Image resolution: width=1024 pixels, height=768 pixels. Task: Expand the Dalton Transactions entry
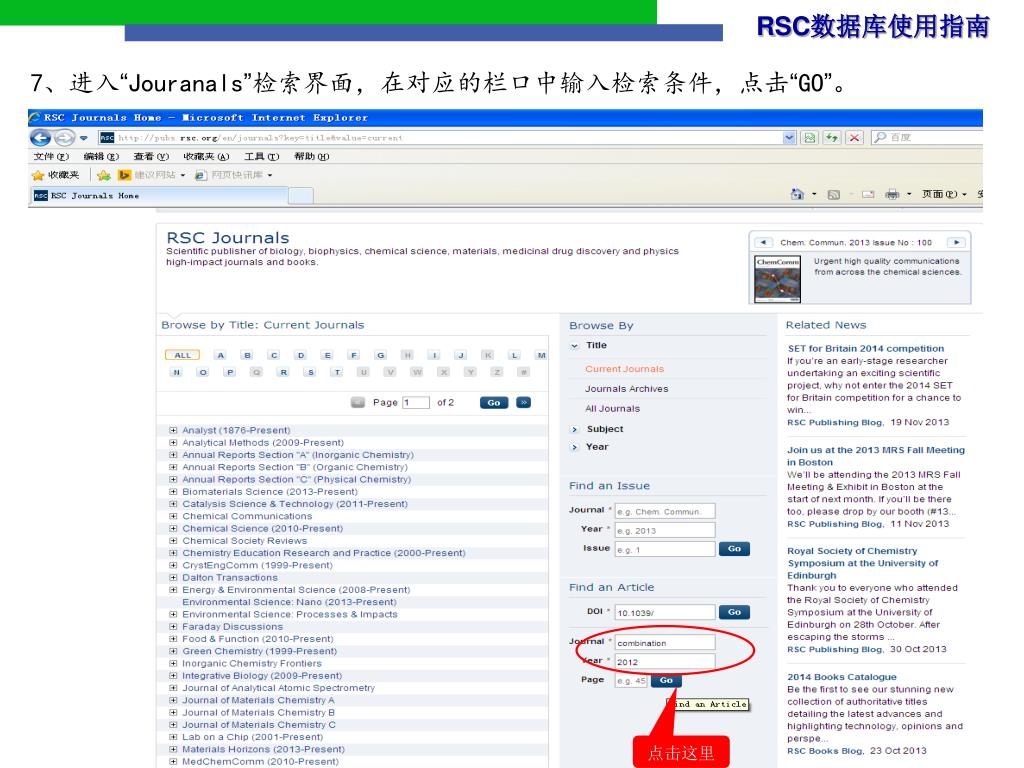(173, 577)
